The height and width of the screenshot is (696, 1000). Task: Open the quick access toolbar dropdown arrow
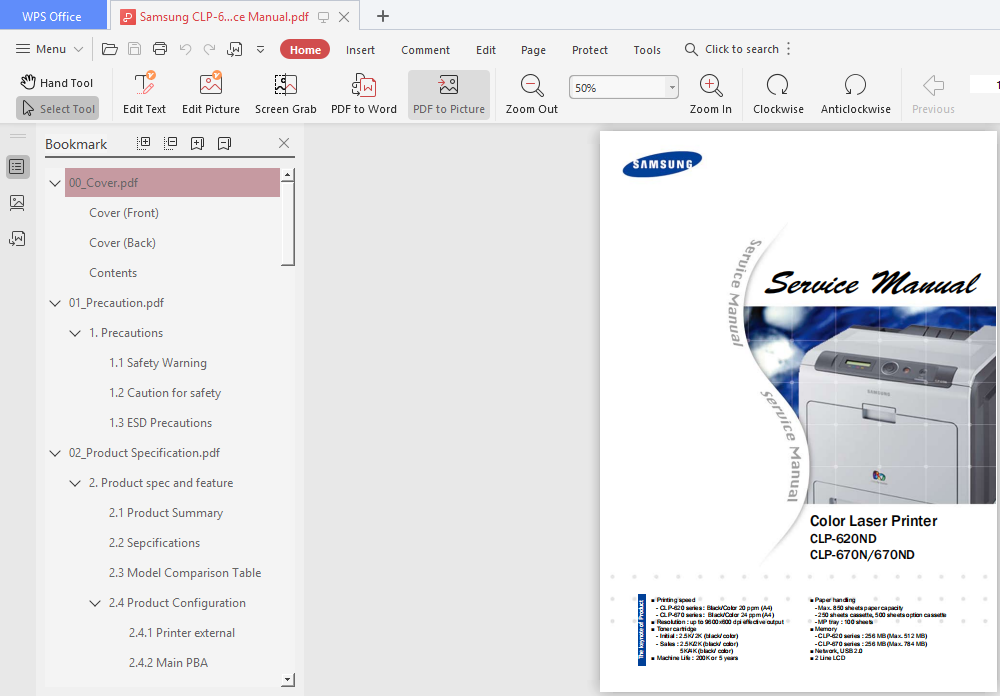pos(260,49)
